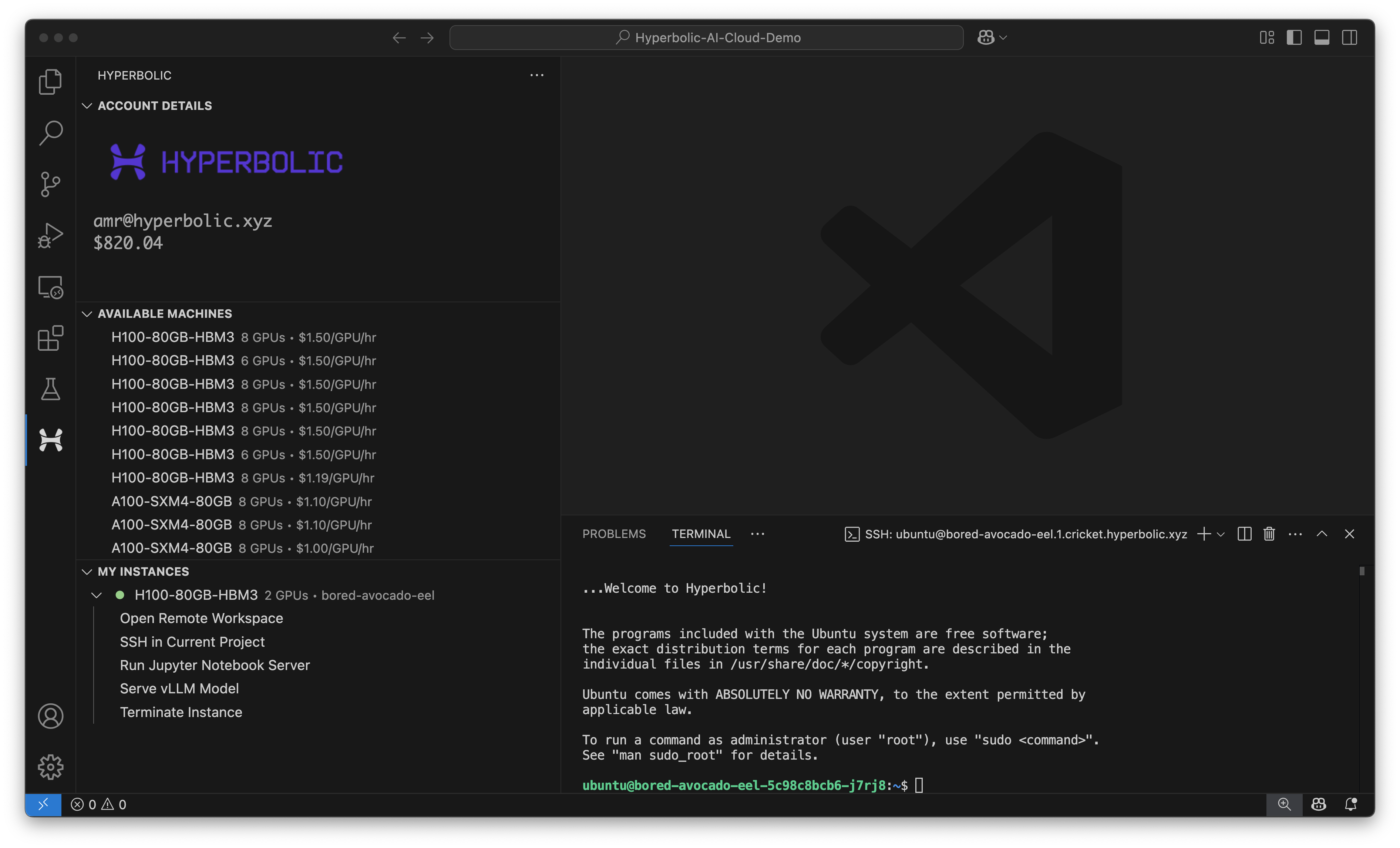Click SSH in Current Project
Viewport: 1400px width, 848px height.
192,642
